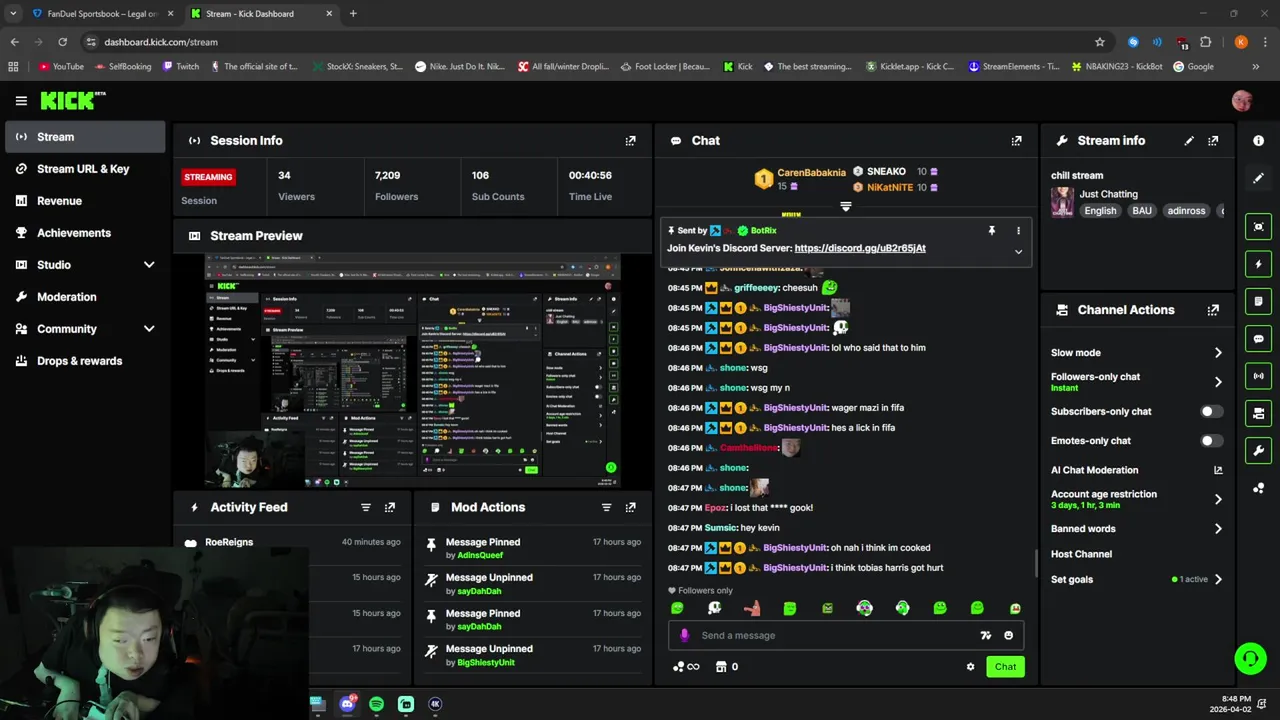Open the green support bubble button
This screenshot has width=1280, height=720.
pyautogui.click(x=1250, y=658)
